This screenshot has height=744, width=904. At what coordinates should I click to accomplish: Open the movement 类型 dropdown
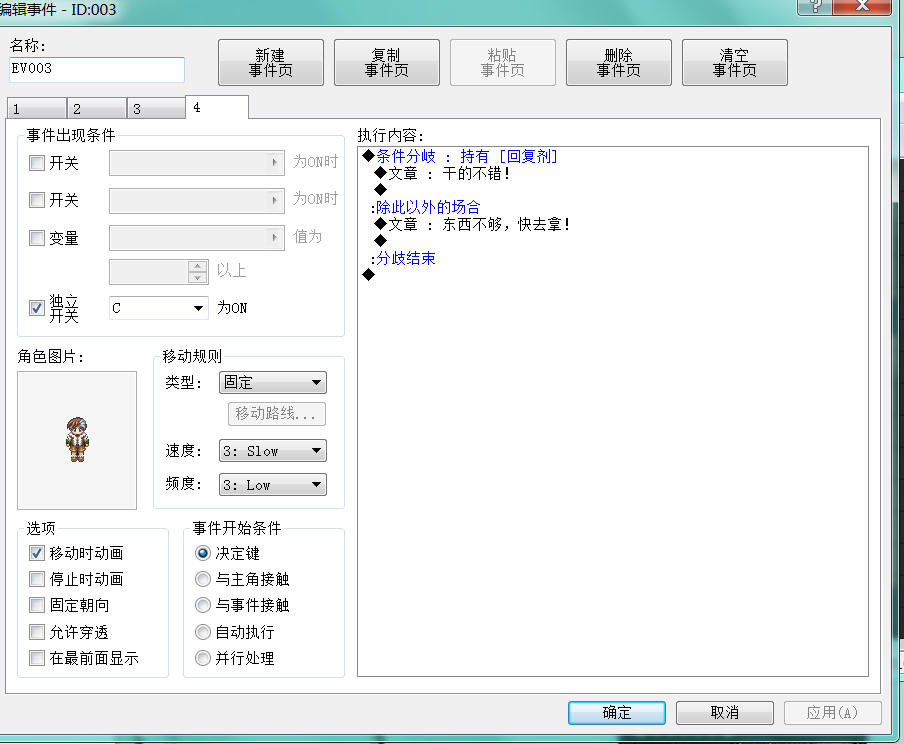tap(273, 382)
